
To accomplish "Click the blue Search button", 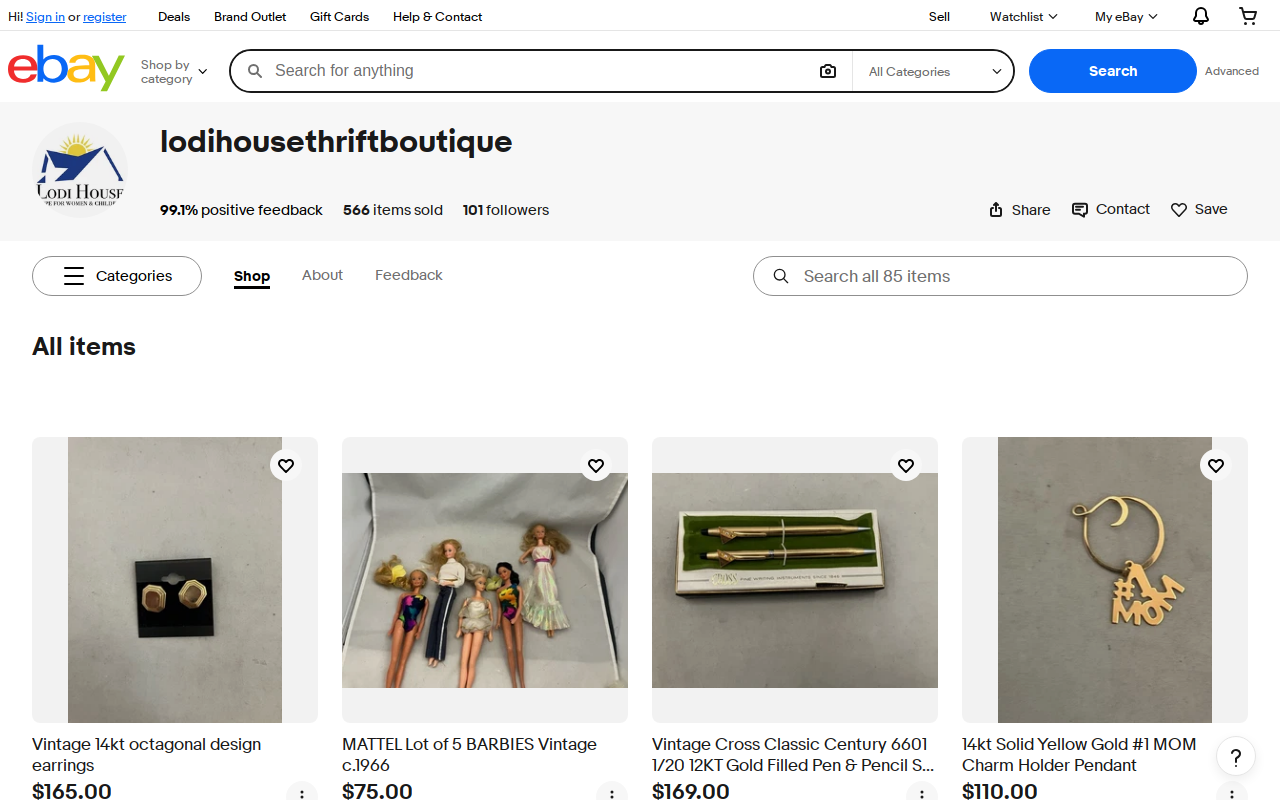I will coord(1113,71).
